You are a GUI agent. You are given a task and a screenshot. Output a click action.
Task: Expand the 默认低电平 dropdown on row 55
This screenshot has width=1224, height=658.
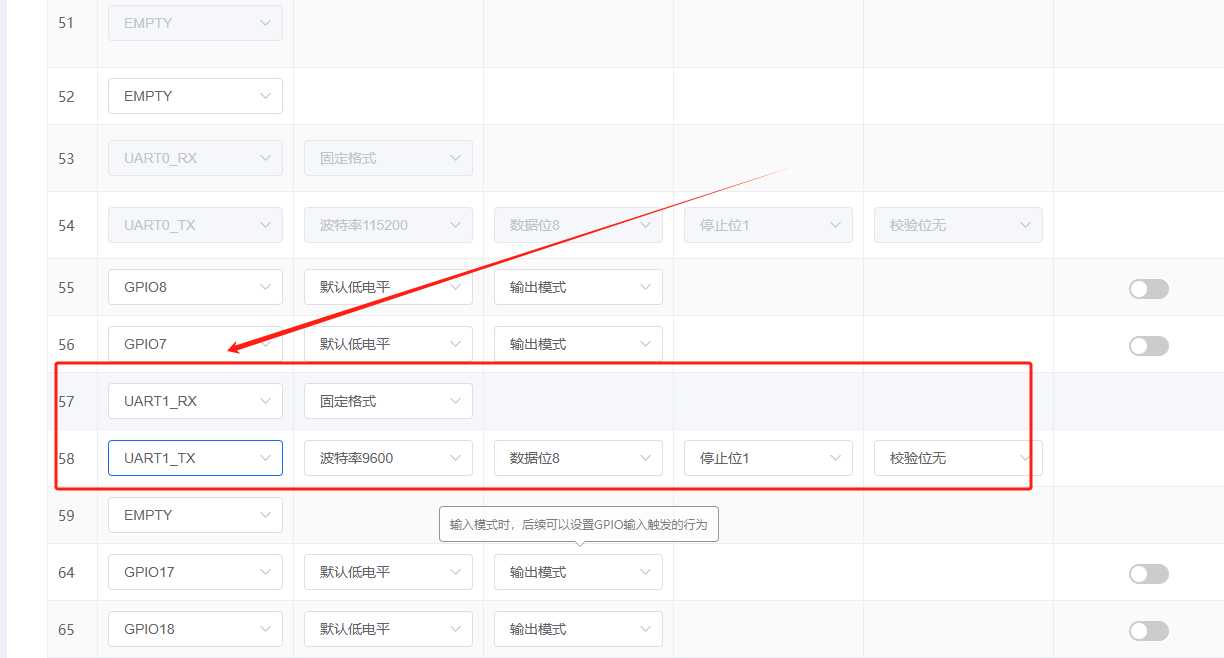[x=388, y=287]
